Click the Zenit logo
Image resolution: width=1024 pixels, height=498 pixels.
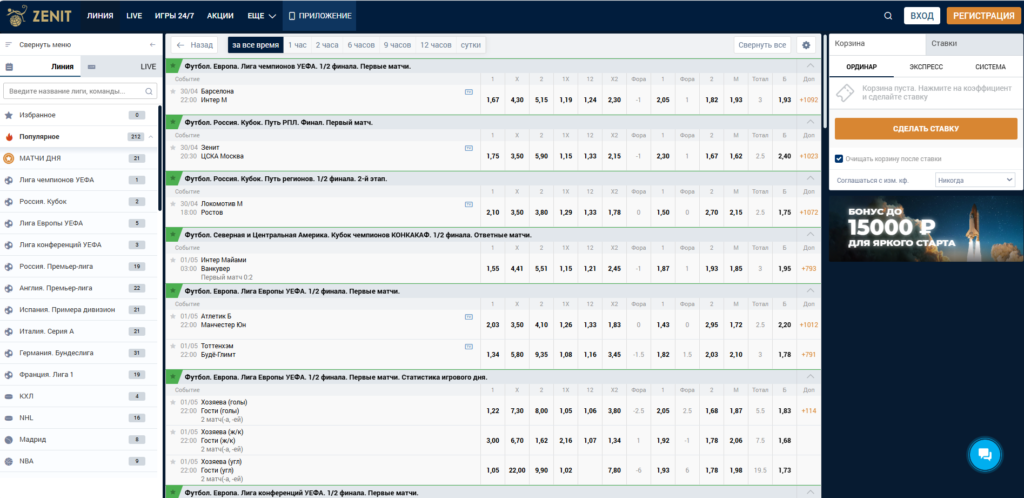click(40, 16)
